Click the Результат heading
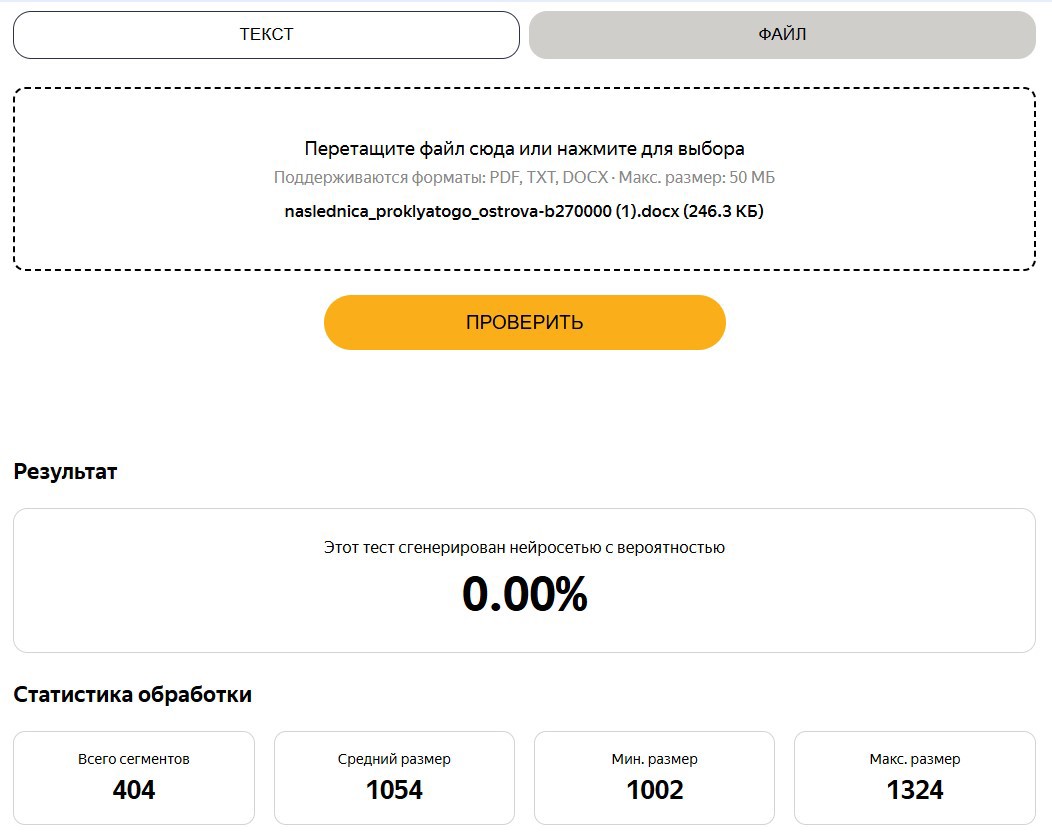The height and width of the screenshot is (840, 1052). tap(65, 472)
